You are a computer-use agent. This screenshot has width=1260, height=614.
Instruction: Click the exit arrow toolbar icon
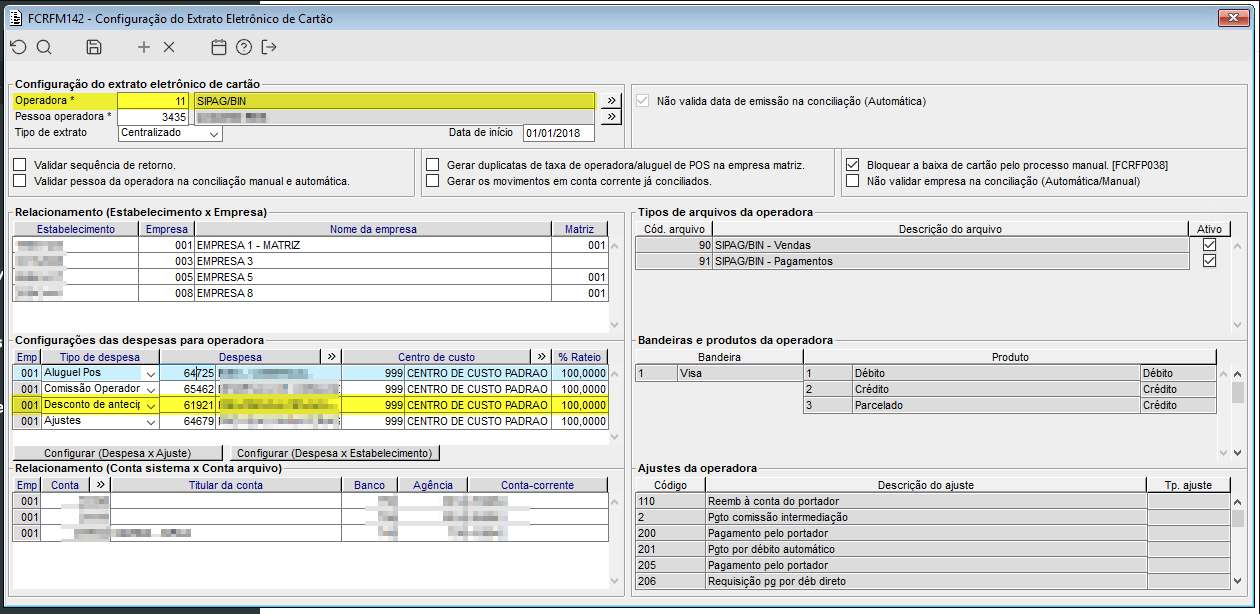[x=269, y=47]
